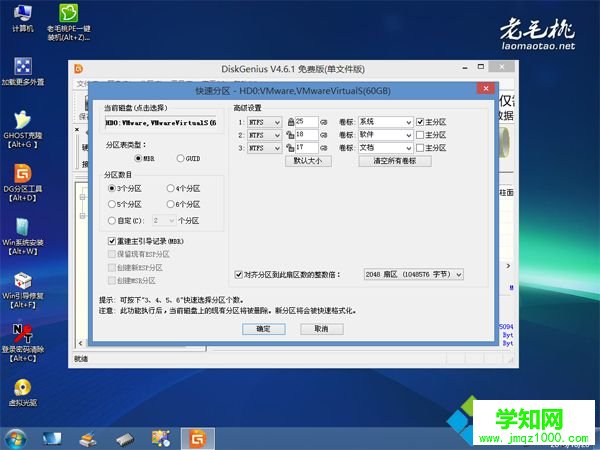Open 卷标 dropdown showing 系统
Image resolution: width=600 pixels, height=450 pixels.
click(x=386, y=122)
